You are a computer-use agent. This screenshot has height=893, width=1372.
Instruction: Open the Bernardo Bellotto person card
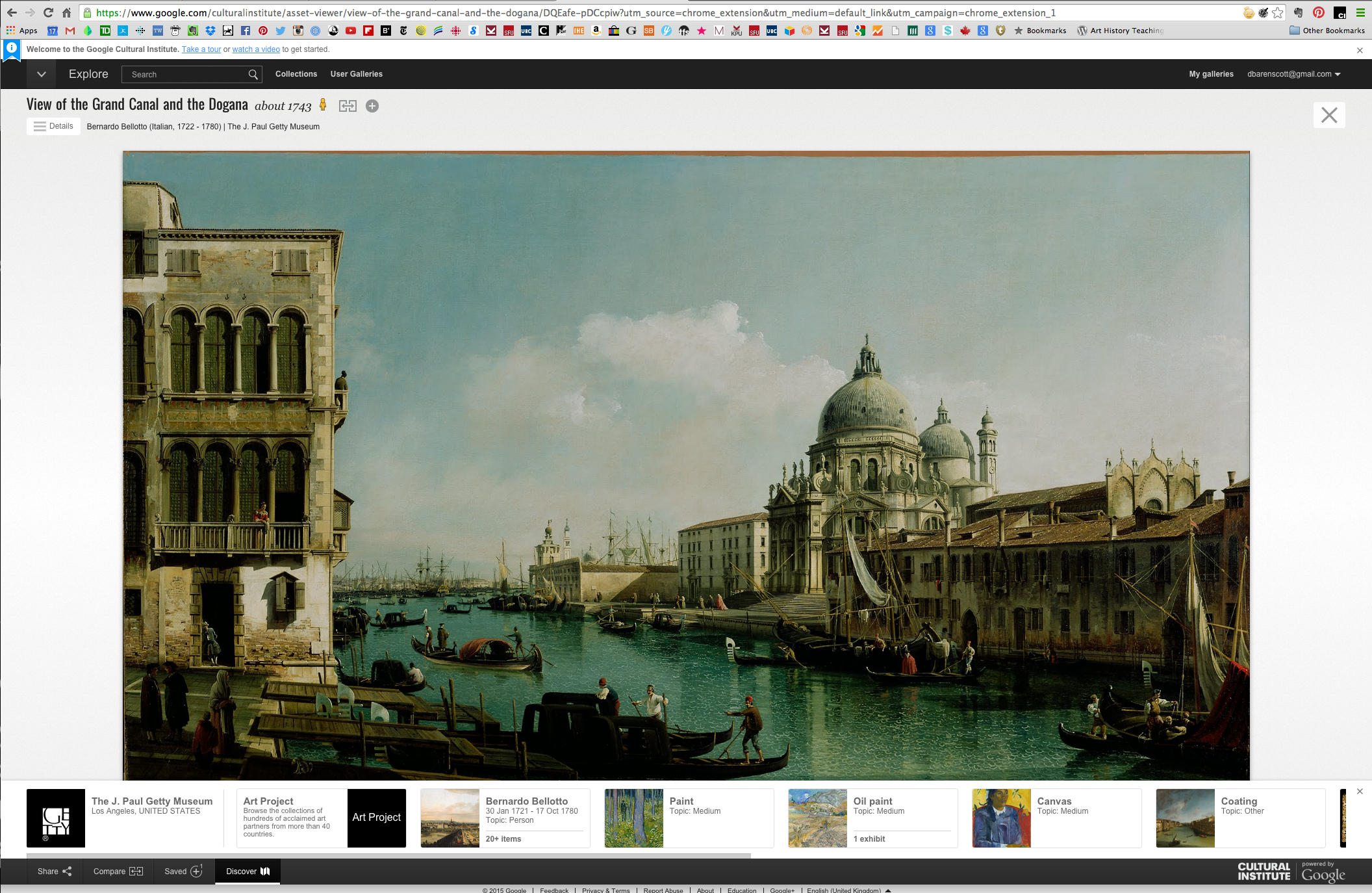pyautogui.click(x=505, y=818)
